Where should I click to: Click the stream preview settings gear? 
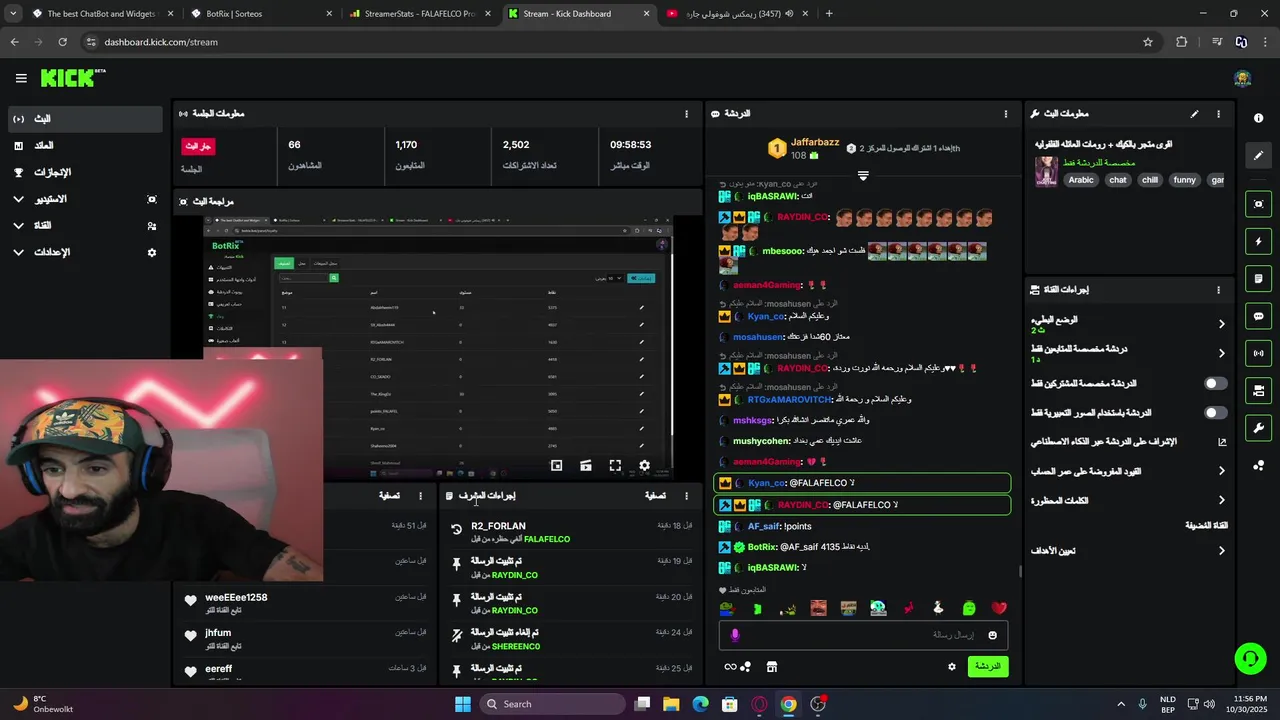click(x=644, y=465)
